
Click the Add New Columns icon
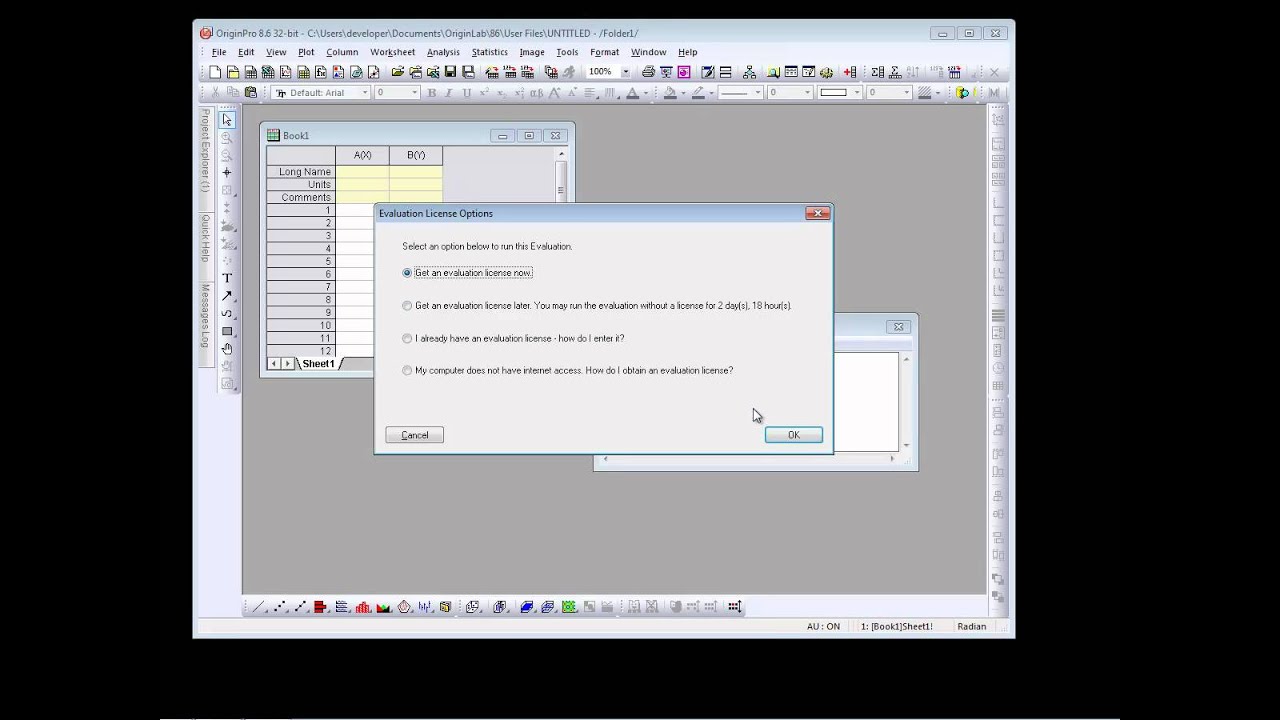[x=850, y=72]
